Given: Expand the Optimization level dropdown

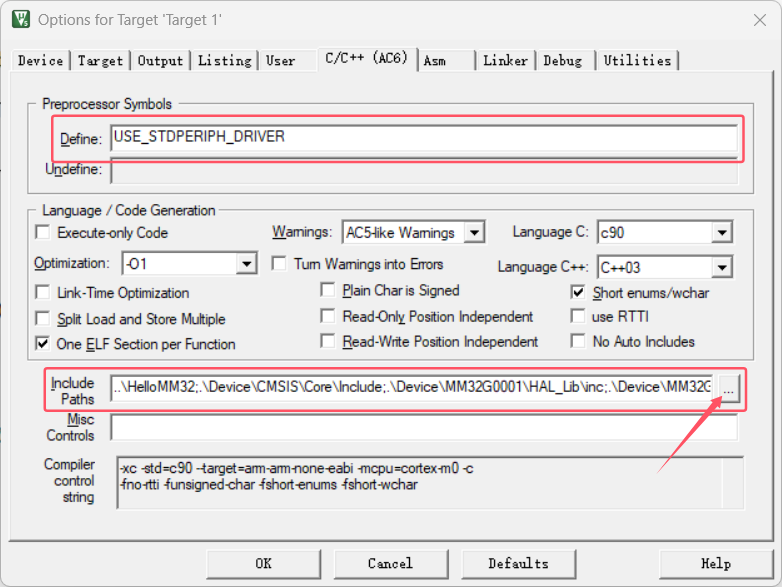Looking at the screenshot, I should point(247,264).
